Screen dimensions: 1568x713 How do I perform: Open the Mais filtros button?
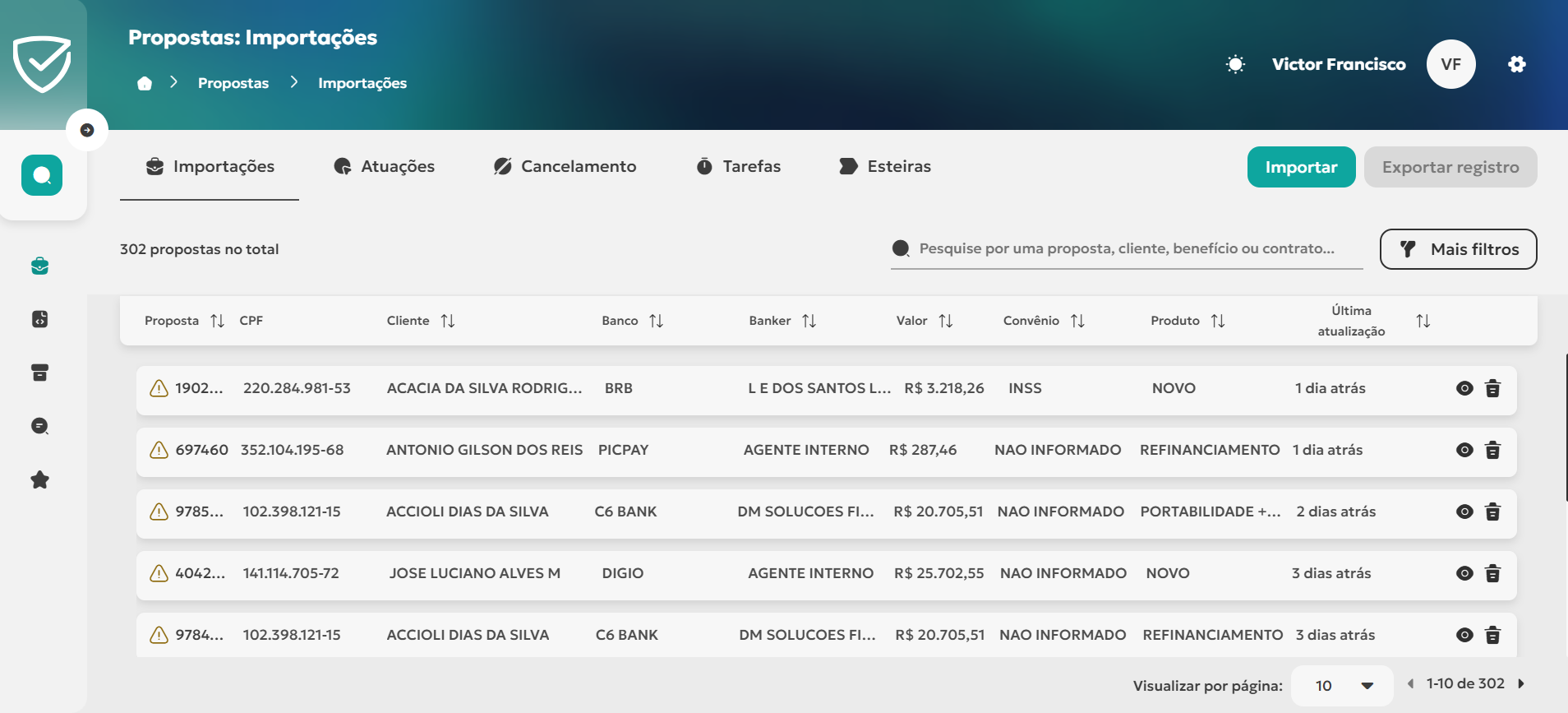click(1458, 249)
